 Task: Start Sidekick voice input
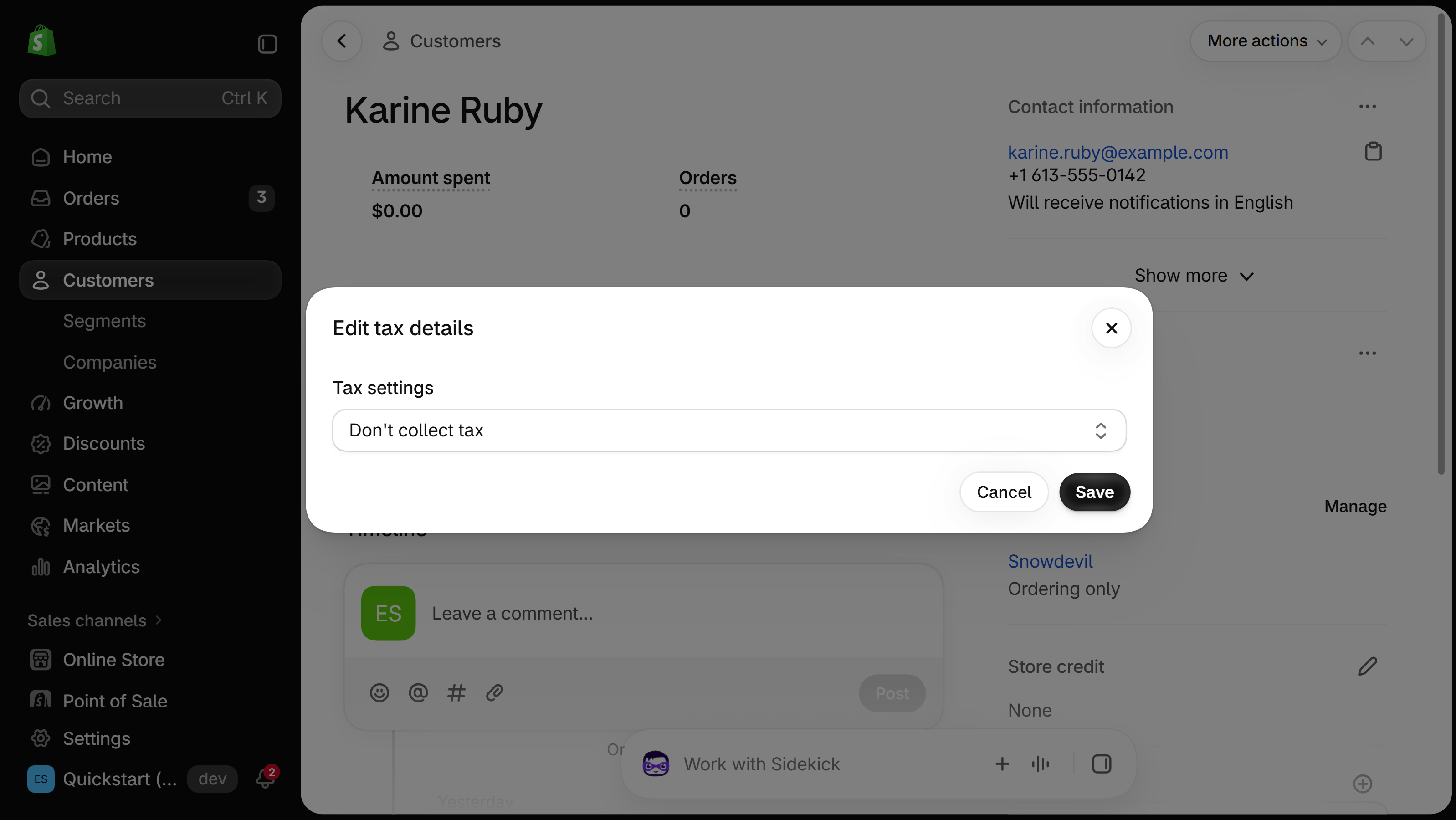(x=1040, y=764)
